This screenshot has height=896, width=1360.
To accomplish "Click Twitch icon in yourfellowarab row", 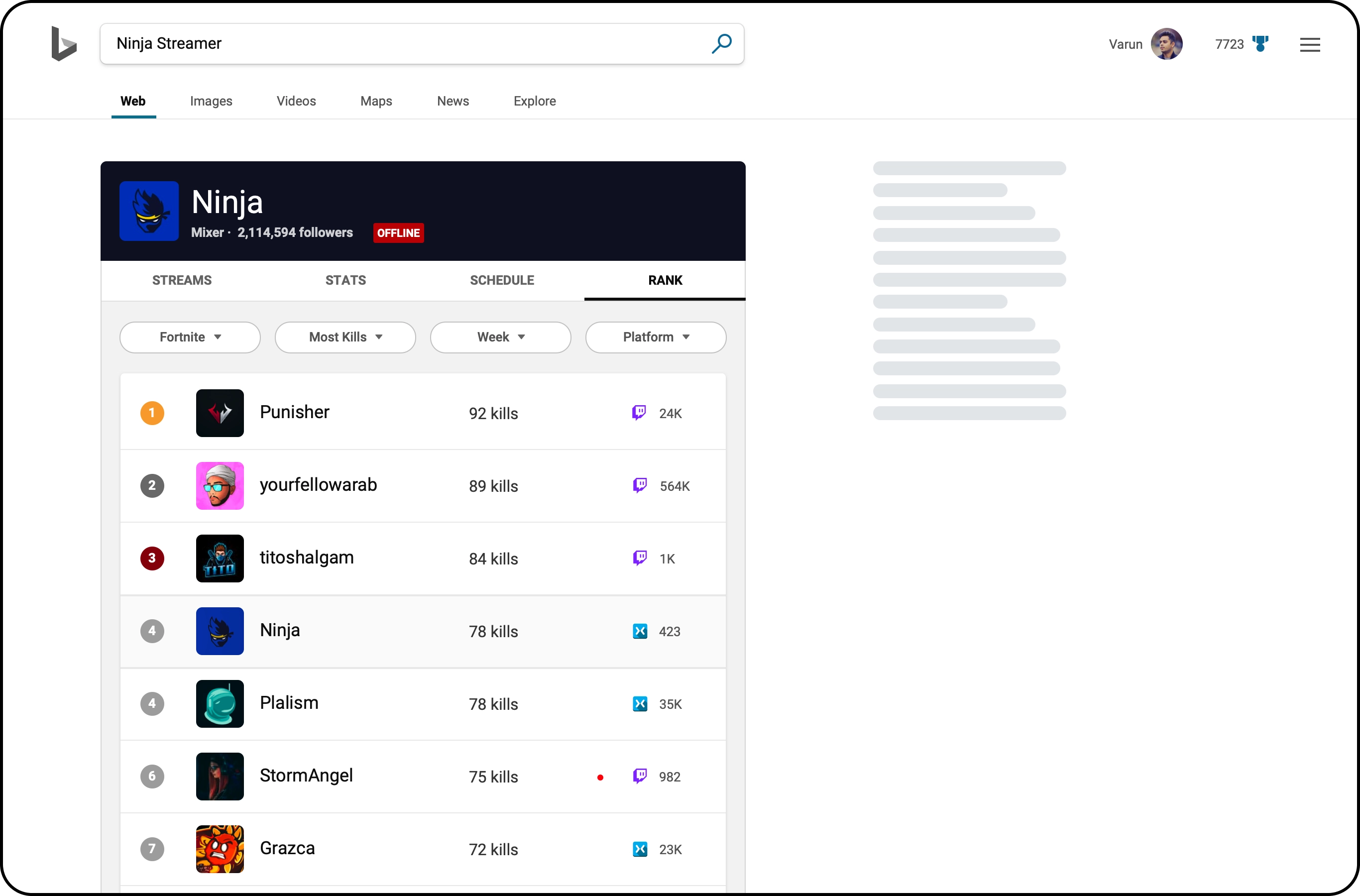I will click(640, 486).
